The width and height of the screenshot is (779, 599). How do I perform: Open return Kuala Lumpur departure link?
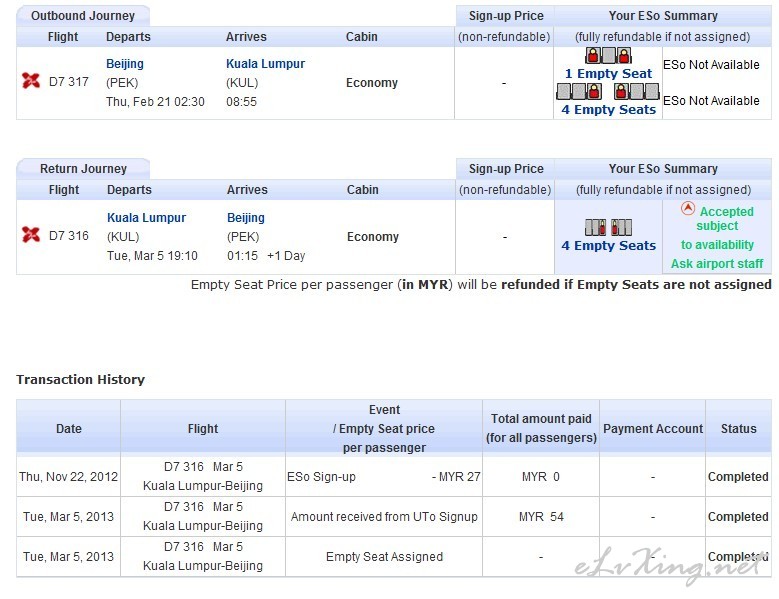tap(146, 218)
